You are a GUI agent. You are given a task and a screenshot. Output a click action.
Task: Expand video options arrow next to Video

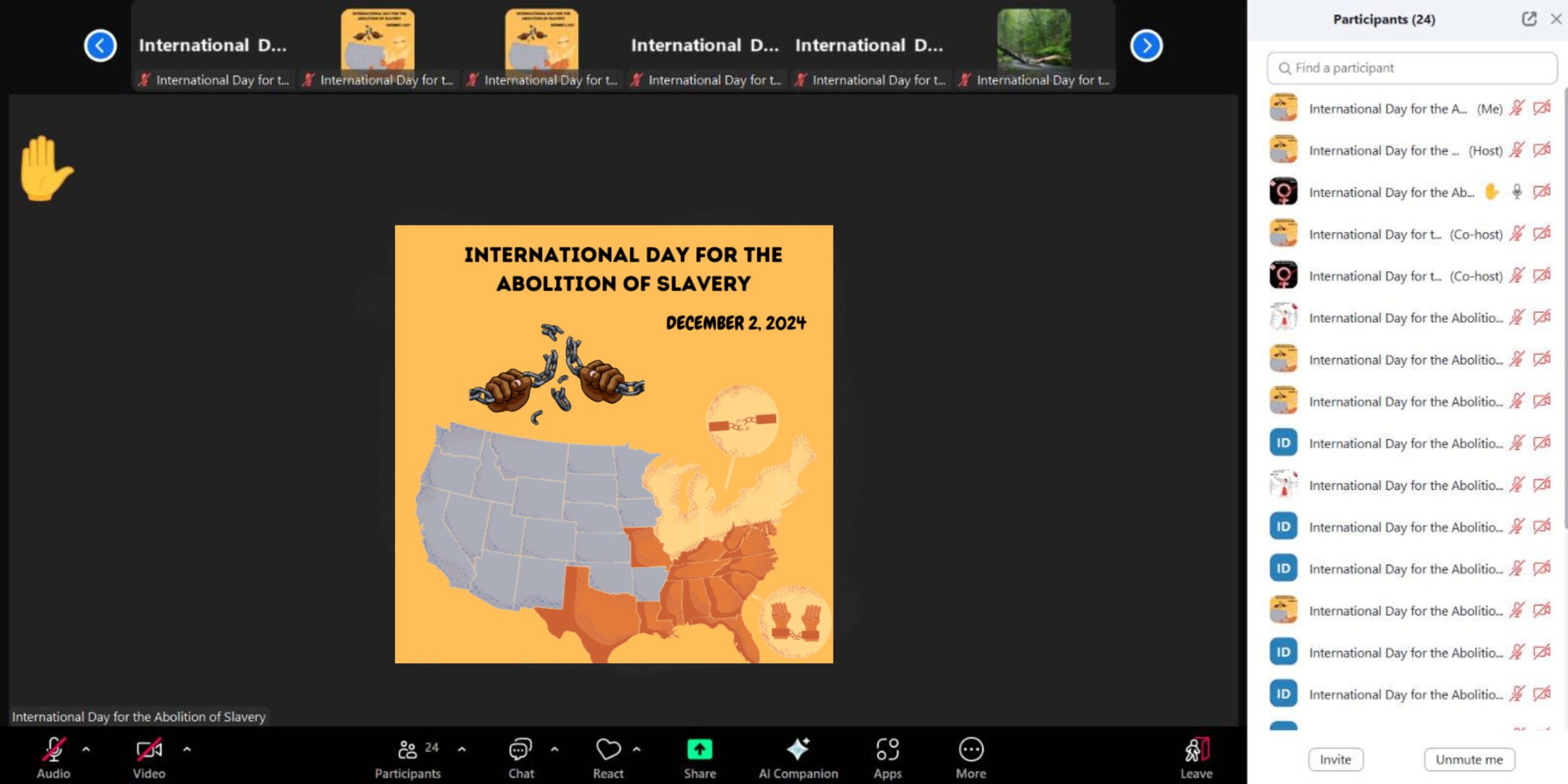(187, 748)
